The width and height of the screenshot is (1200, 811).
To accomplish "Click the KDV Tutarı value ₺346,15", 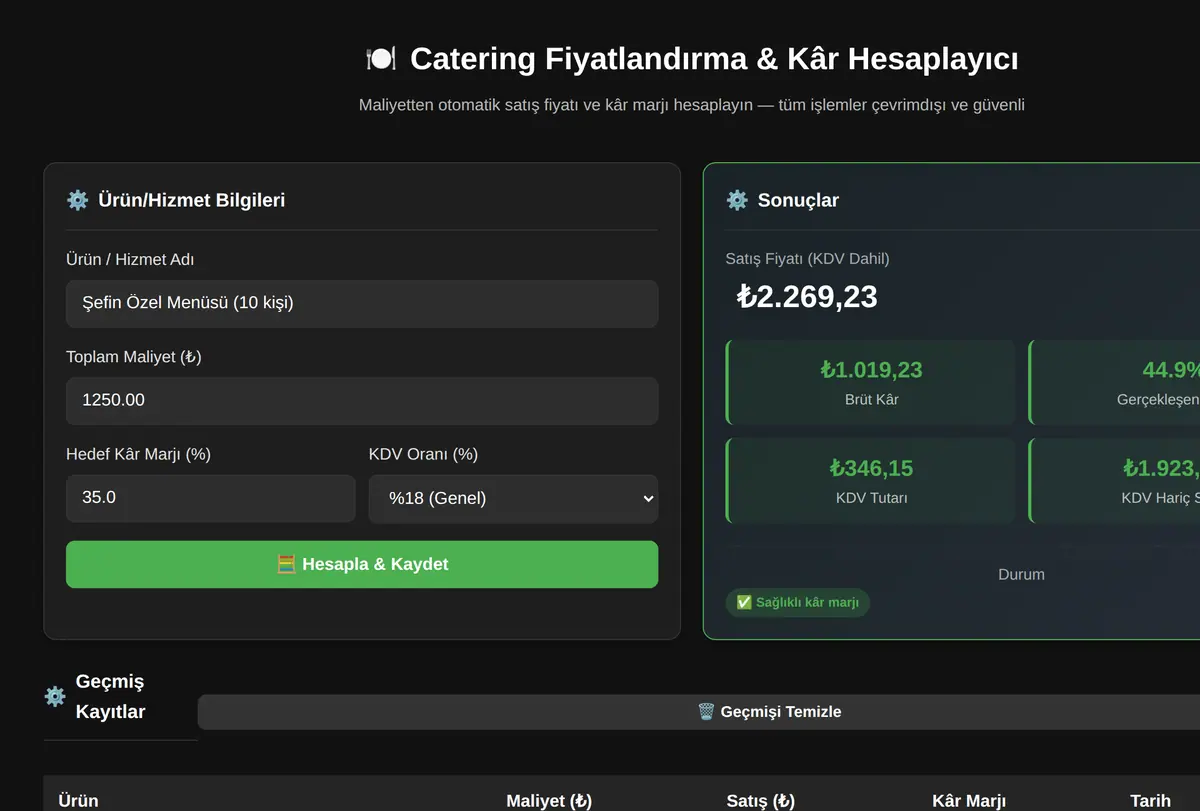I will pos(872,468).
